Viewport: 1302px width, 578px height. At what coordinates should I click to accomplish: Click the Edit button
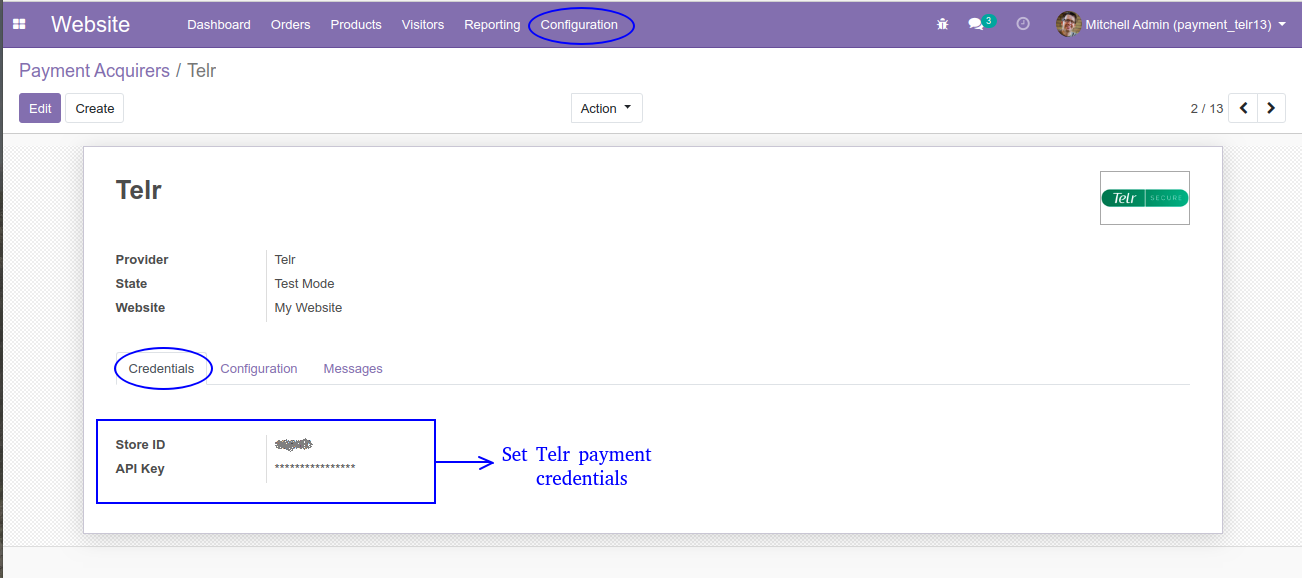[40, 108]
